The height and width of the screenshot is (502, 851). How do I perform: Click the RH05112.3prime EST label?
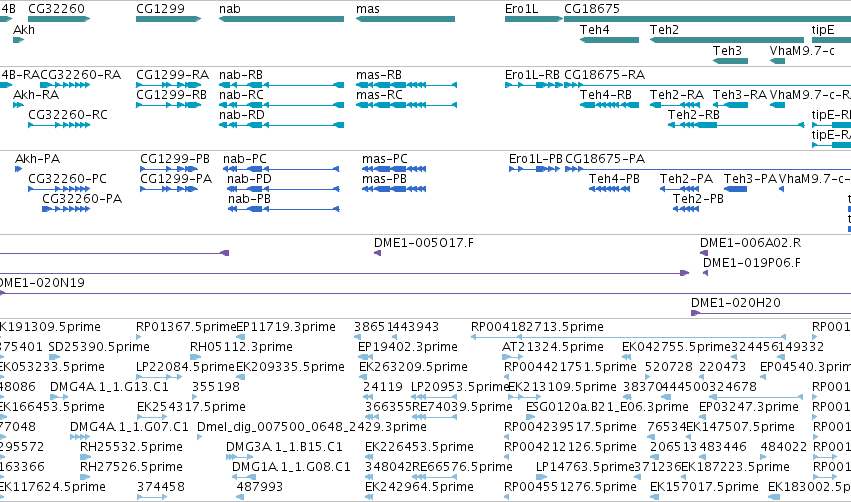click(241, 347)
